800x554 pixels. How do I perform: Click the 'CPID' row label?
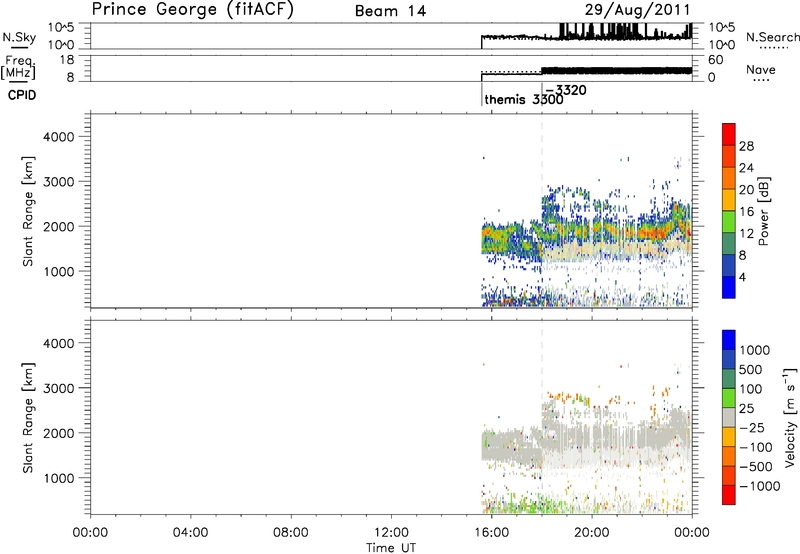(22, 95)
